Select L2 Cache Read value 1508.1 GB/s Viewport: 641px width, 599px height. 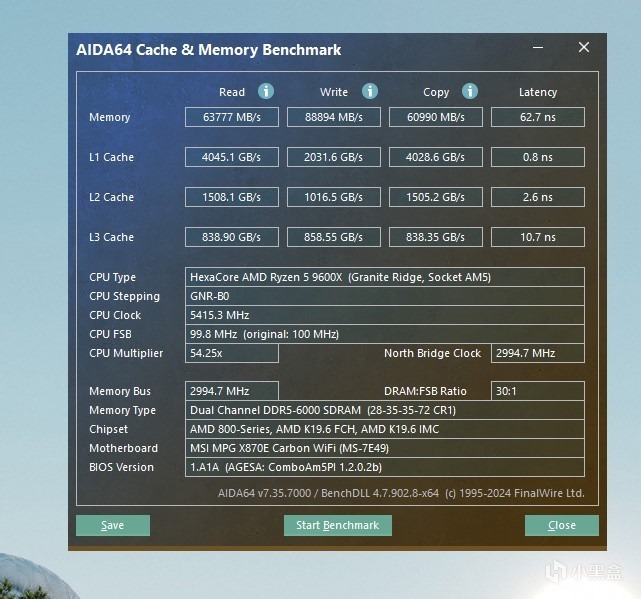coord(232,197)
